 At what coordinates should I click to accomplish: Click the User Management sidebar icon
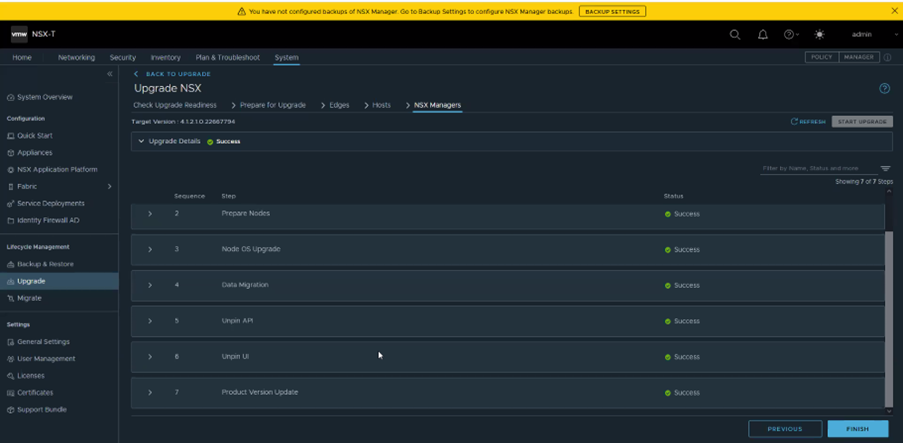coord(10,359)
